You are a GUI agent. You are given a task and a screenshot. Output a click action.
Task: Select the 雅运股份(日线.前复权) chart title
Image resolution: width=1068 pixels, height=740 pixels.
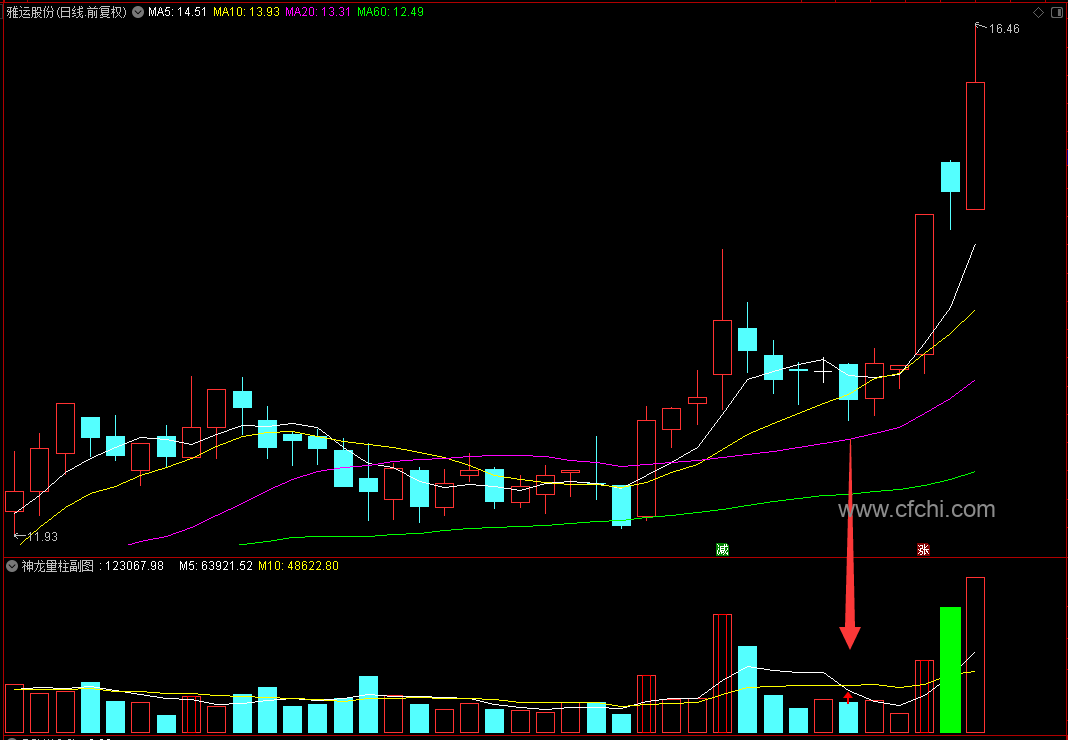(x=66, y=12)
